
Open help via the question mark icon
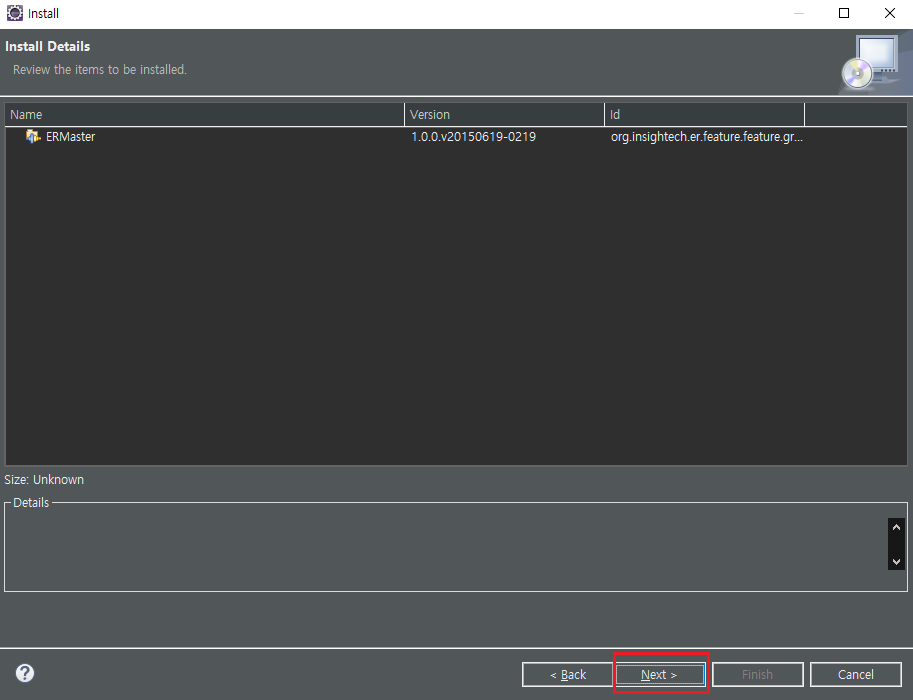click(25, 673)
